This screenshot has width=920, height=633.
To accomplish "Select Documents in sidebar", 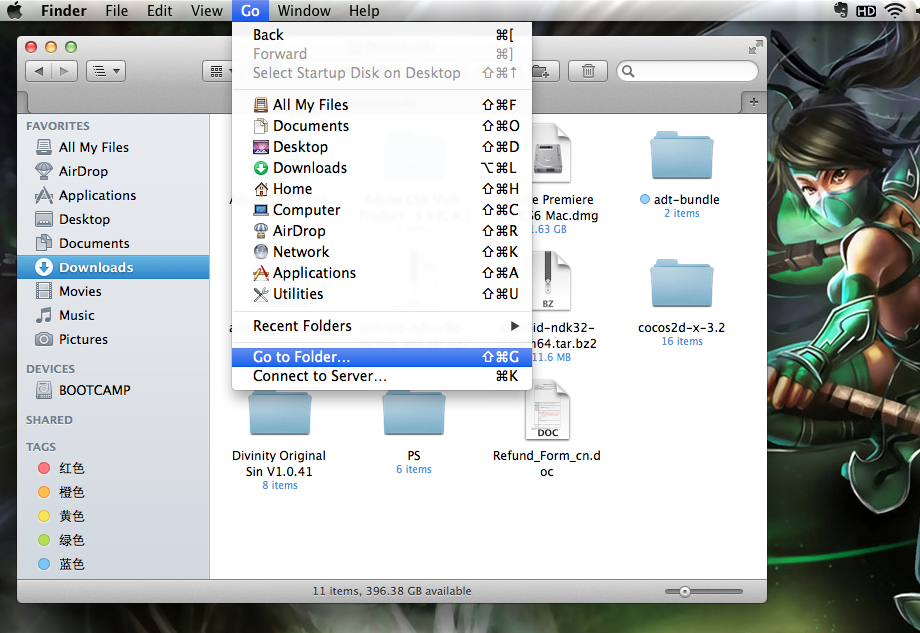I will [113, 243].
